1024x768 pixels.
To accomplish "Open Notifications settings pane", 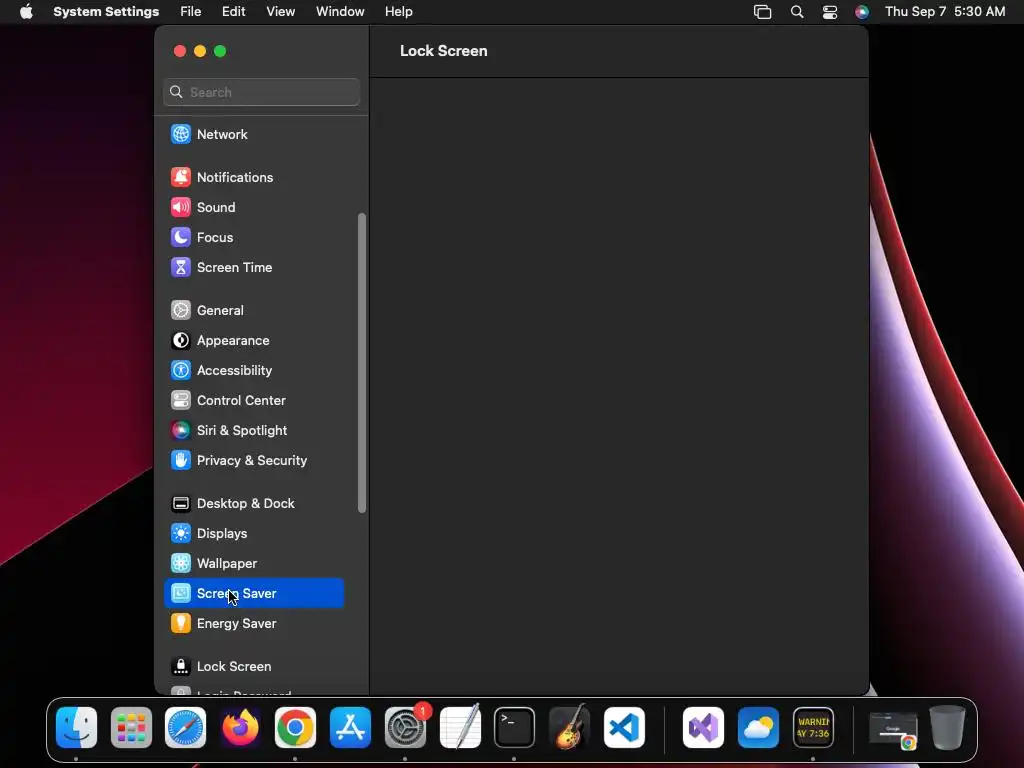I will point(254,177).
